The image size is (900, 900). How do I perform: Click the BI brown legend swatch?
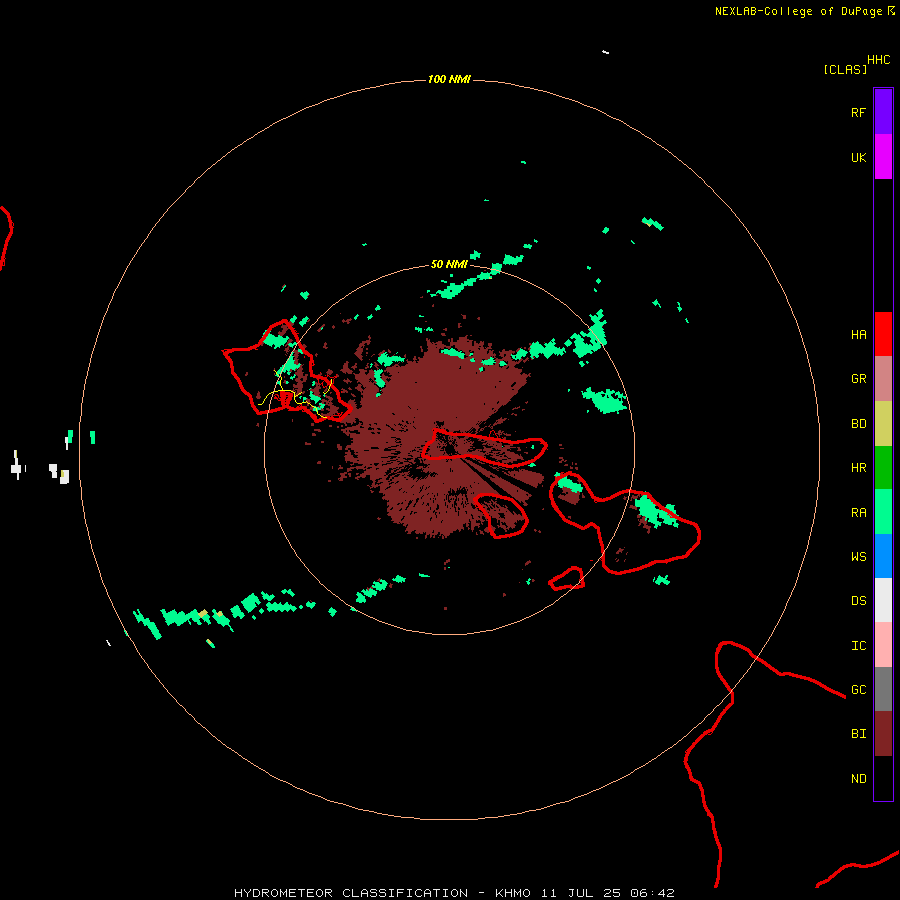883,734
